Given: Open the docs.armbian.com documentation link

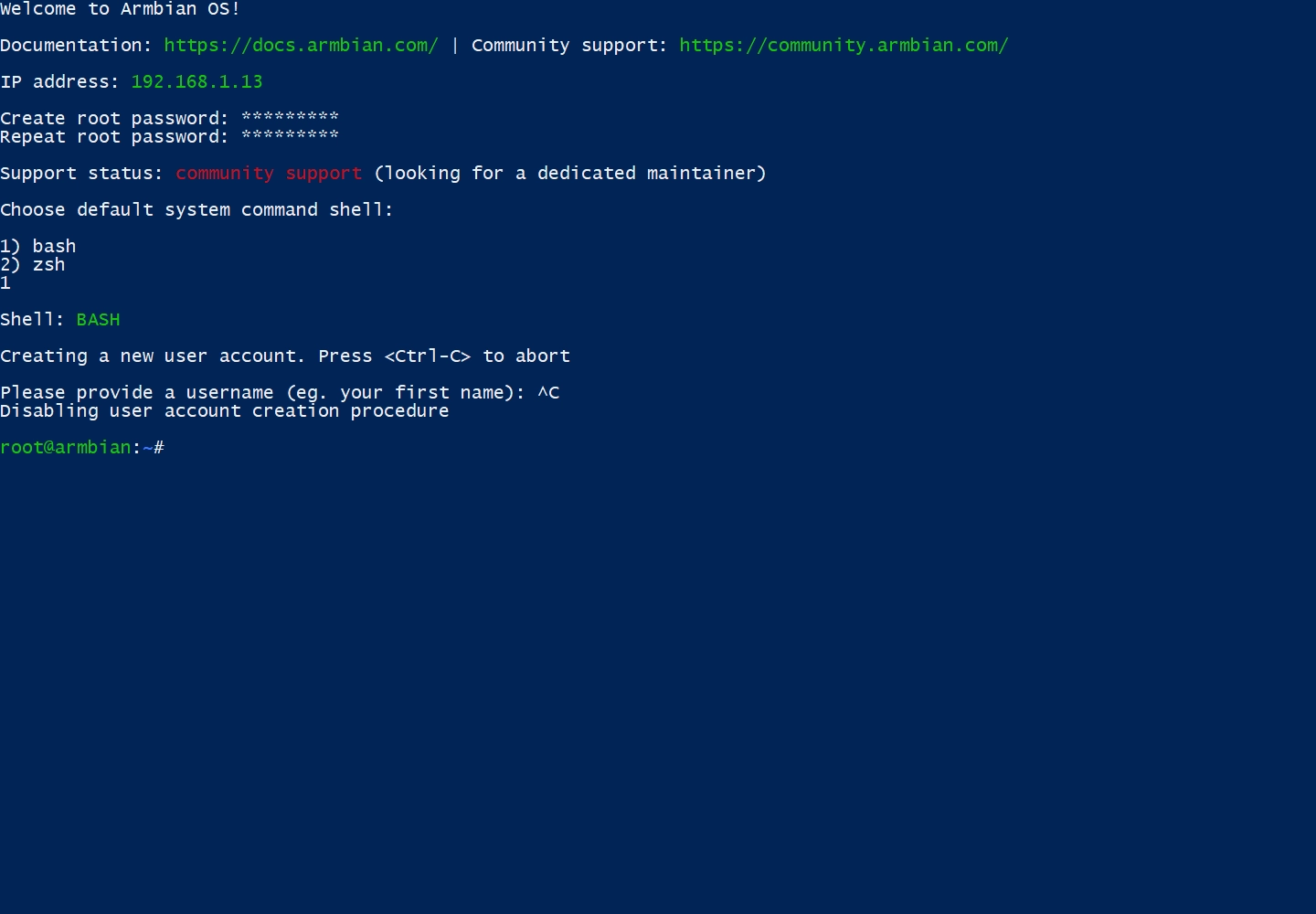Looking at the screenshot, I should pos(301,46).
